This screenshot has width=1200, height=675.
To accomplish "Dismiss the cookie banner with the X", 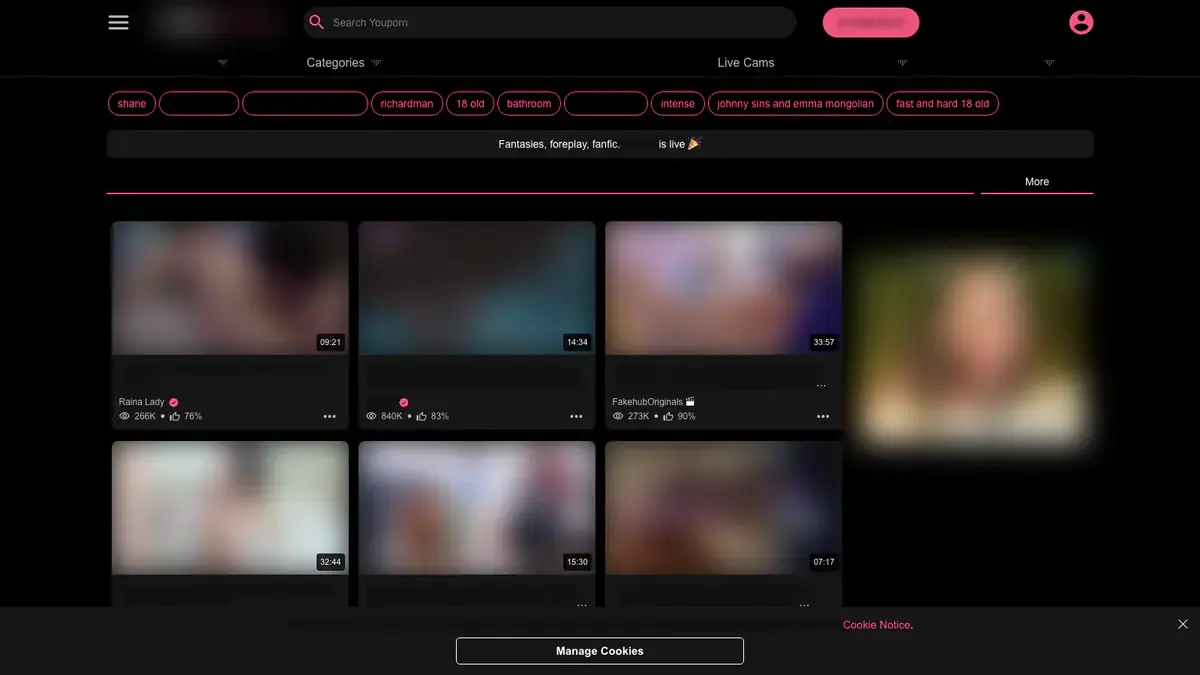I will 1183,624.
